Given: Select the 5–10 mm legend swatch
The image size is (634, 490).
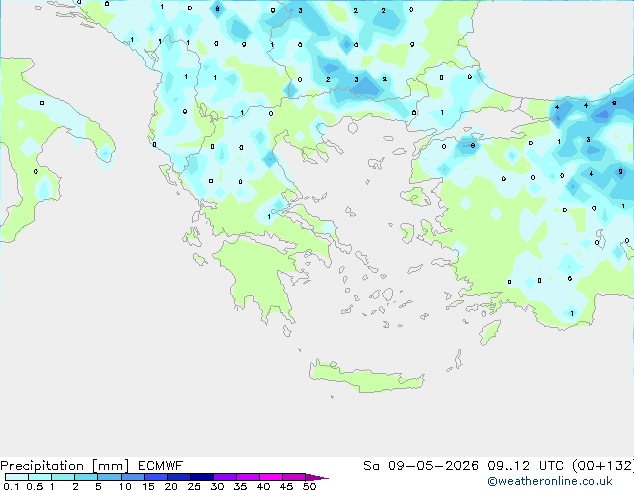Looking at the screenshot, I should click(109, 477).
